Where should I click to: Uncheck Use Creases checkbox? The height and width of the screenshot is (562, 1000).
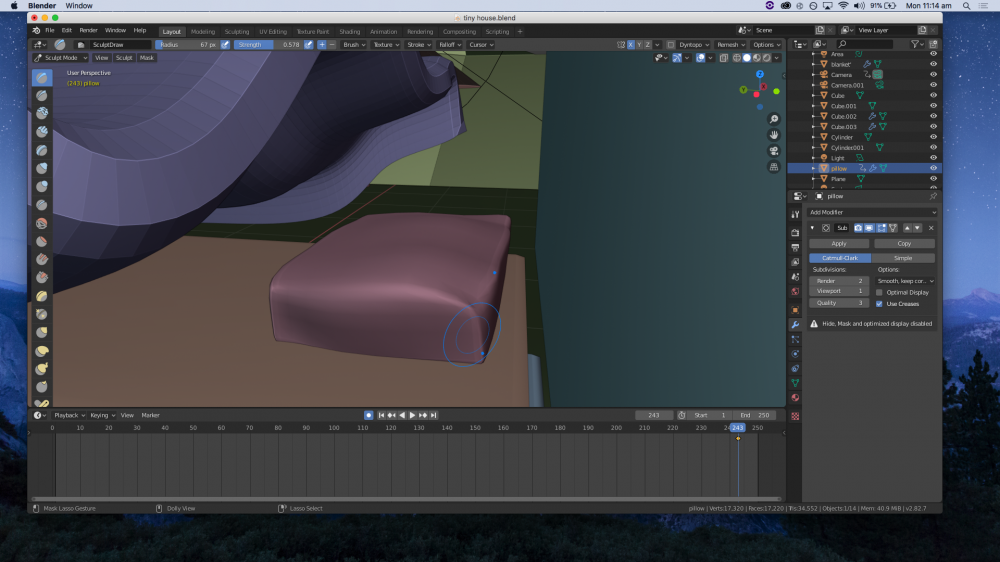pyautogui.click(x=879, y=304)
